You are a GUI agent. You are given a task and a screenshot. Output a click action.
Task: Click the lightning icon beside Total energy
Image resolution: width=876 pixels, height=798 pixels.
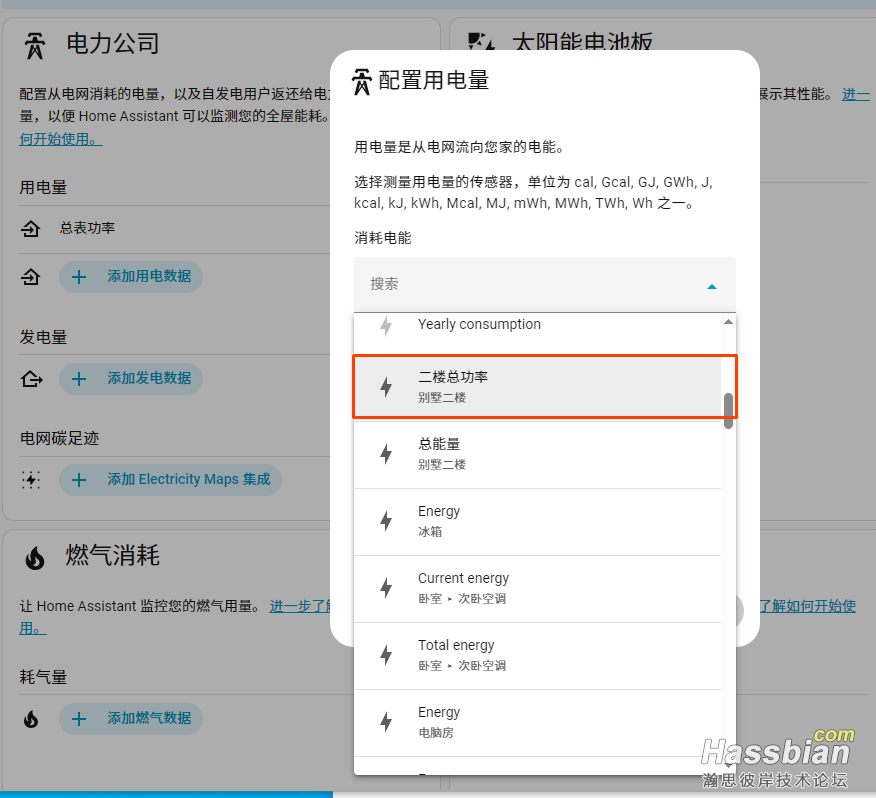click(386, 655)
